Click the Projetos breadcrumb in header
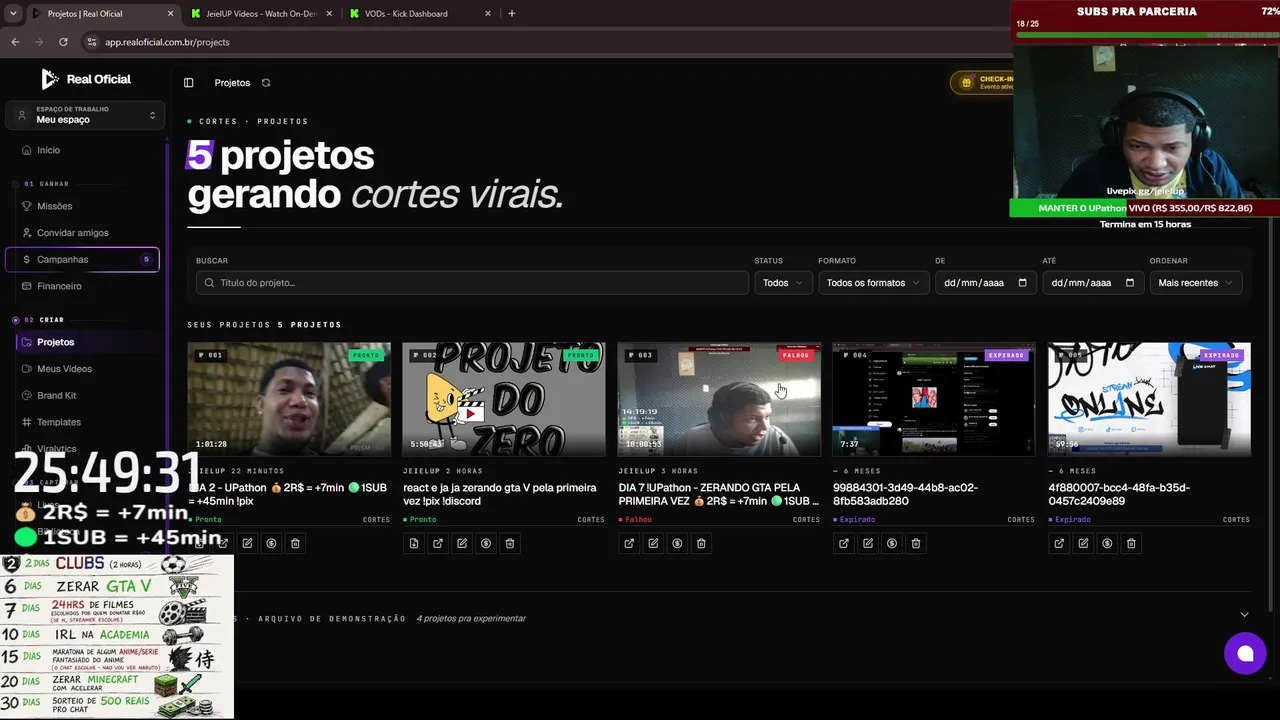 coord(232,83)
